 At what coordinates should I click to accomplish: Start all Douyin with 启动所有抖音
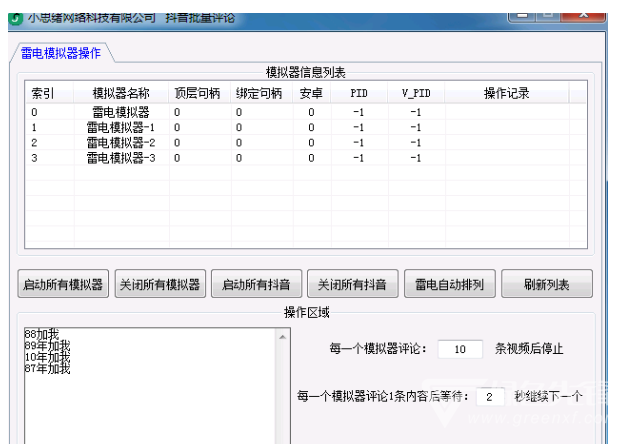(255, 284)
